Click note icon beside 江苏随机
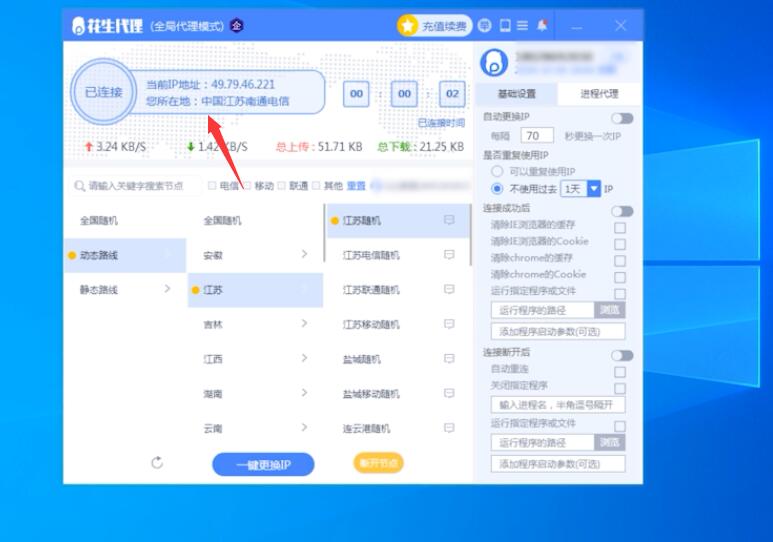Viewport: 773px width, 542px height. click(x=449, y=220)
